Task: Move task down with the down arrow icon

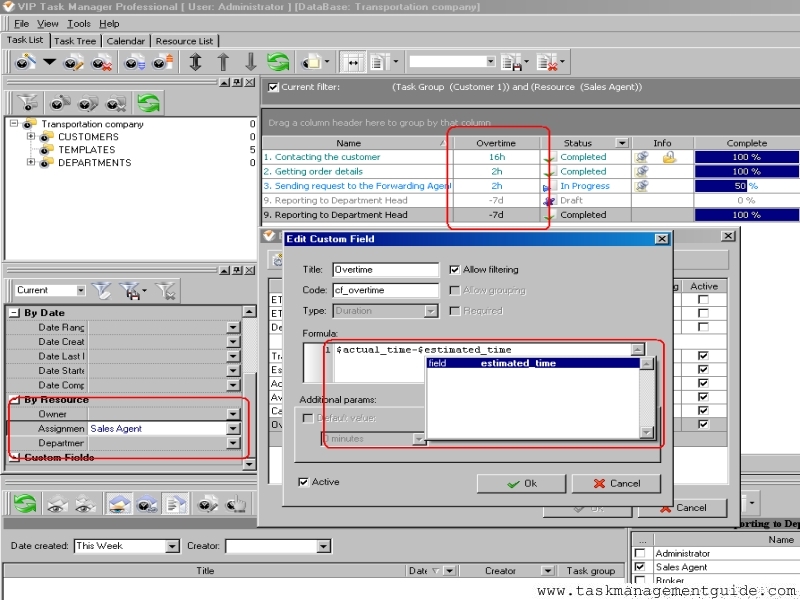Action: pos(251,62)
